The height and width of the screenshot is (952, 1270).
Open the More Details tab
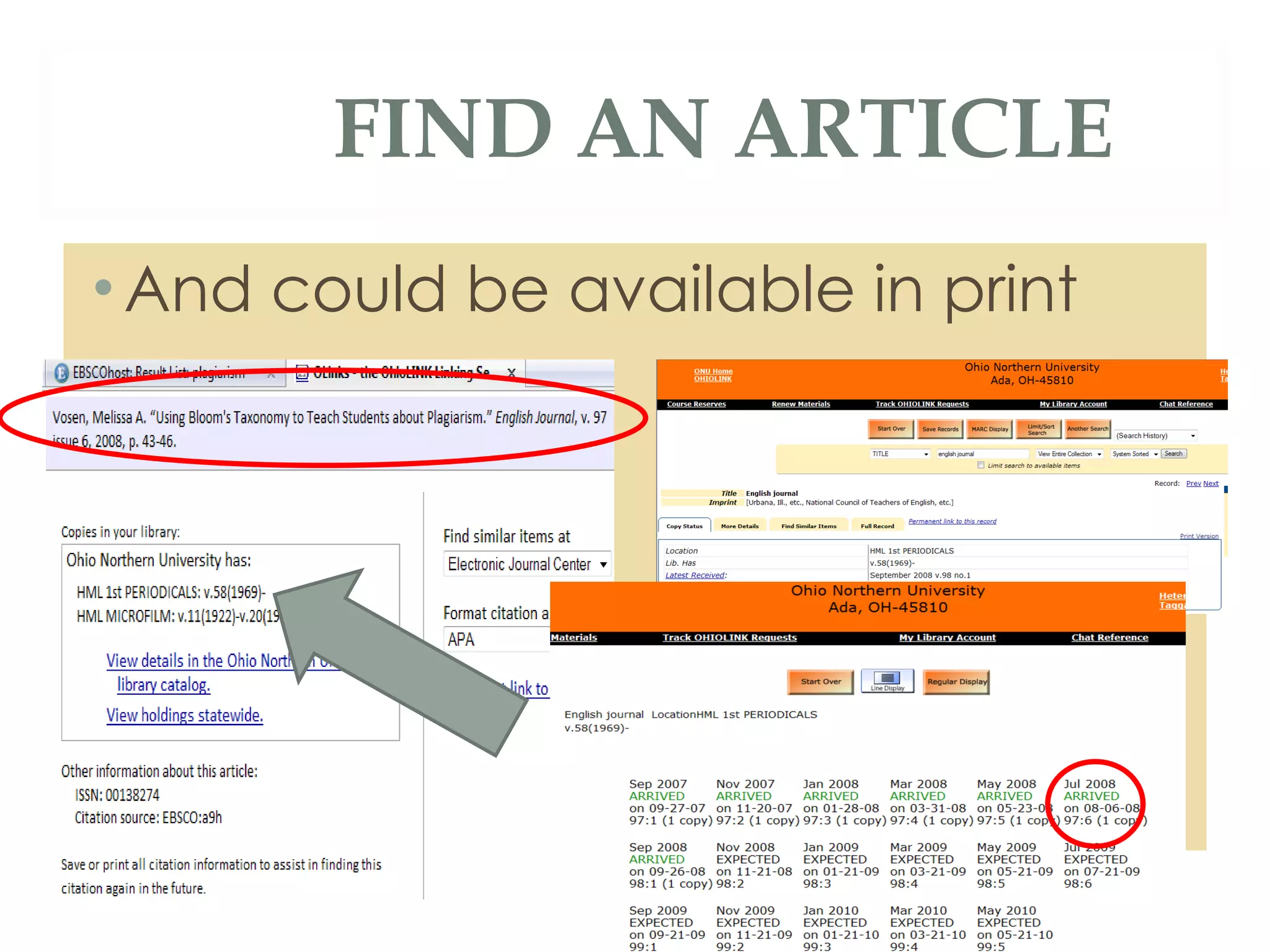coord(739,526)
